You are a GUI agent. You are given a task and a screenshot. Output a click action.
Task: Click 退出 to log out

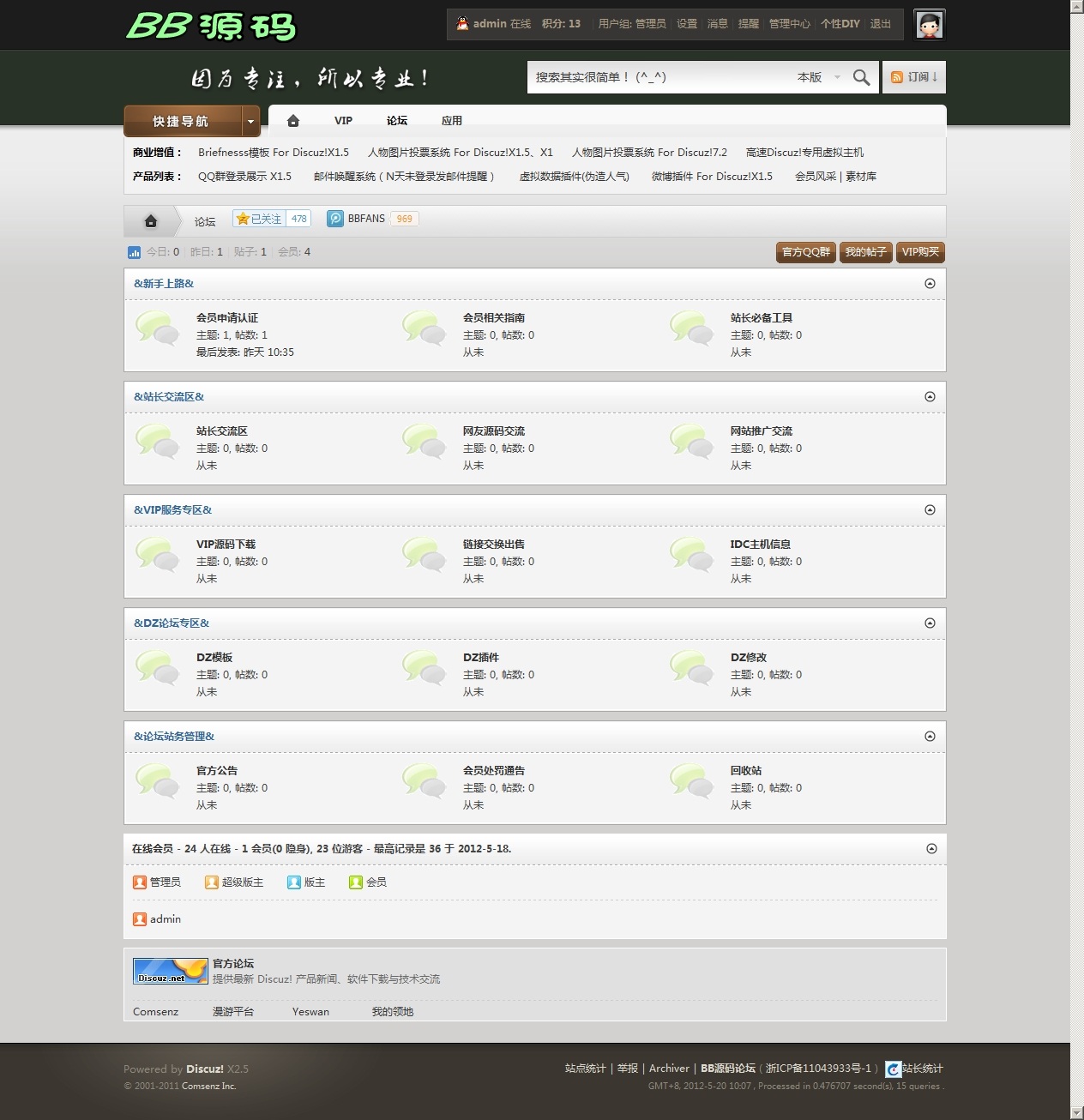[881, 24]
